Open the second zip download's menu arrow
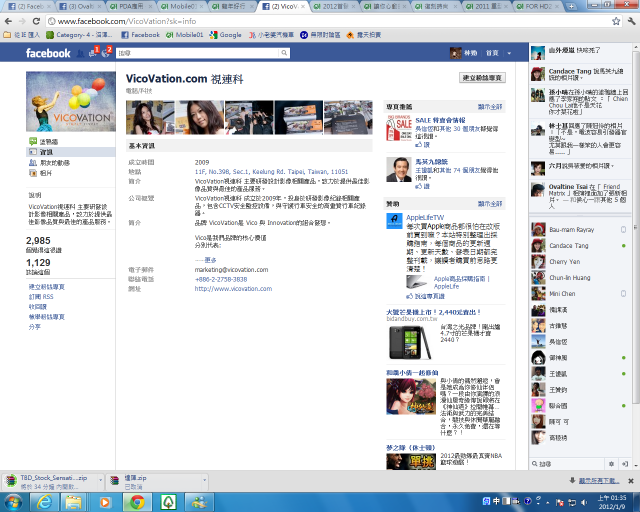This screenshot has height=512, width=640. click(204, 481)
